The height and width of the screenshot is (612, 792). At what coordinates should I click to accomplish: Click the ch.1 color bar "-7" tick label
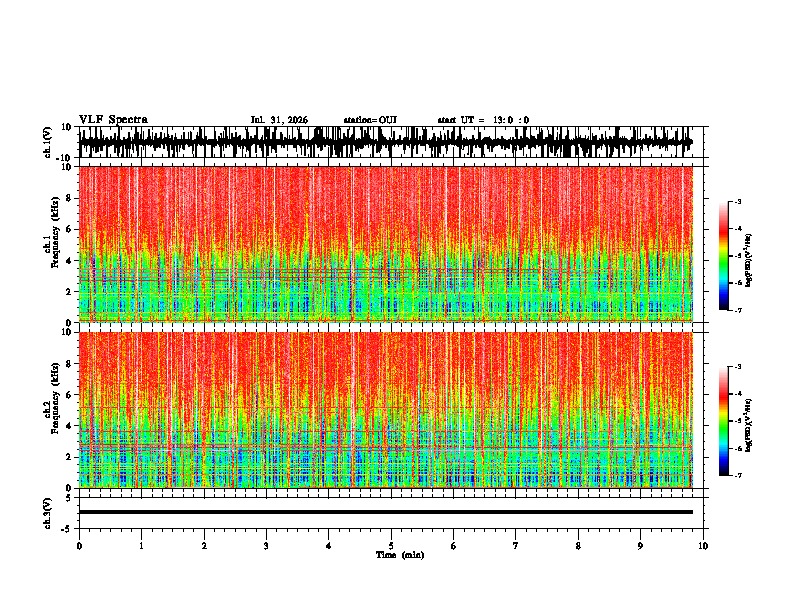tap(738, 310)
